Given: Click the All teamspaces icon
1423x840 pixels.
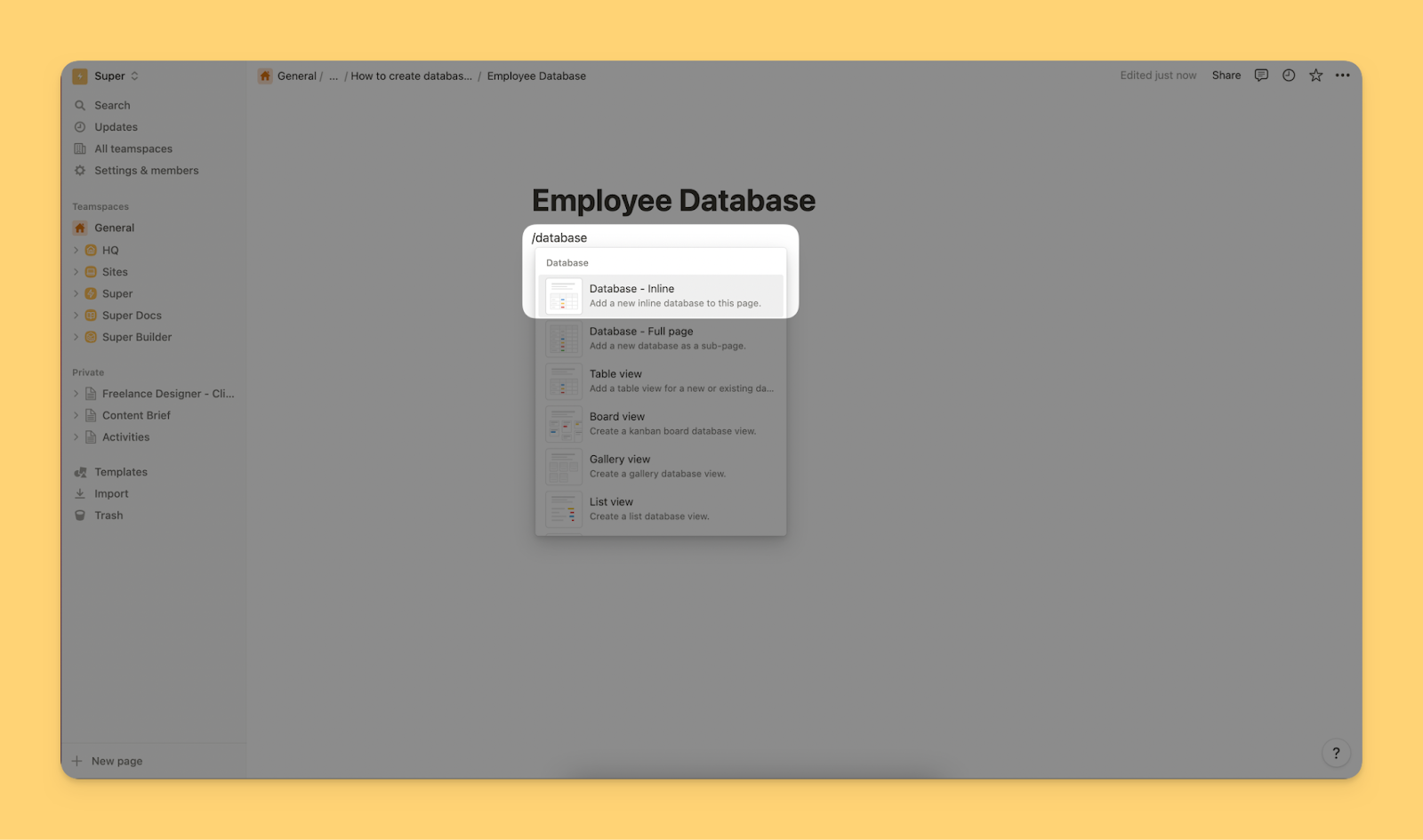Looking at the screenshot, I should [x=80, y=149].
